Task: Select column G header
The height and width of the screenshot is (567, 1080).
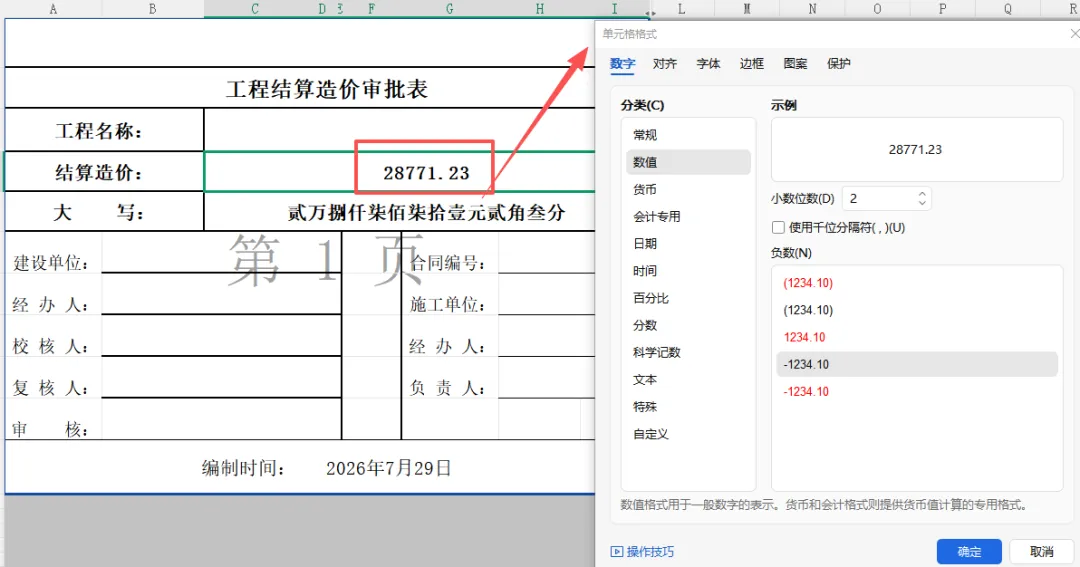Action: pos(449,9)
